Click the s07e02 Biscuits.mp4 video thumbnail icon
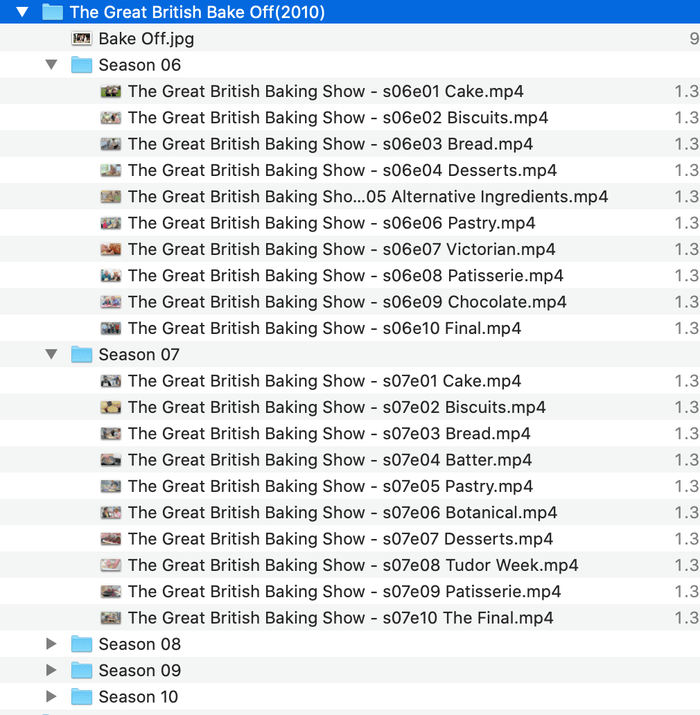 (111, 407)
